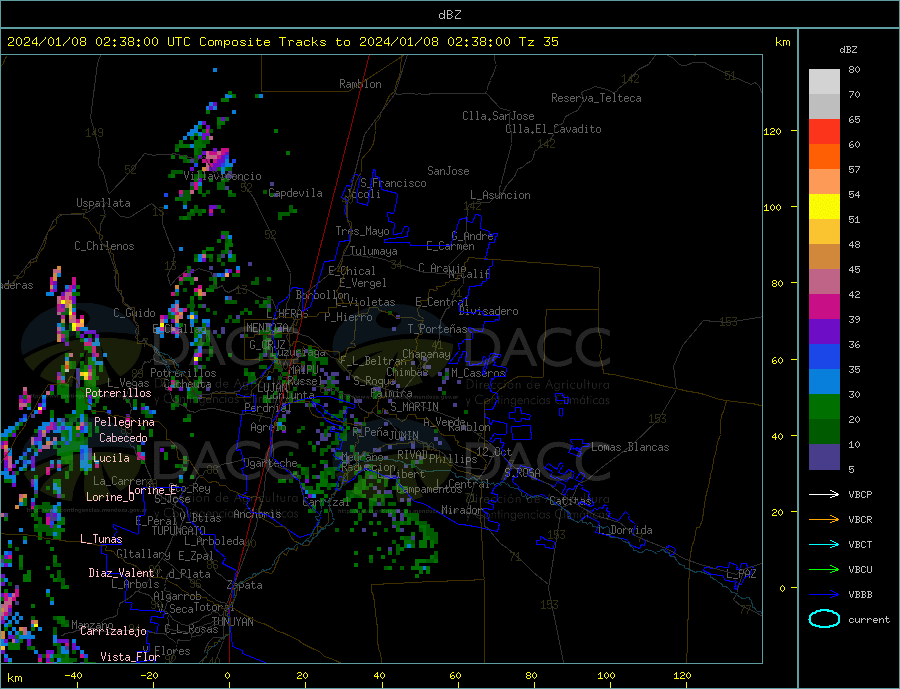The height and width of the screenshot is (689, 900).
Task: Click the M_Caseros label
Action: pyautogui.click(x=478, y=373)
